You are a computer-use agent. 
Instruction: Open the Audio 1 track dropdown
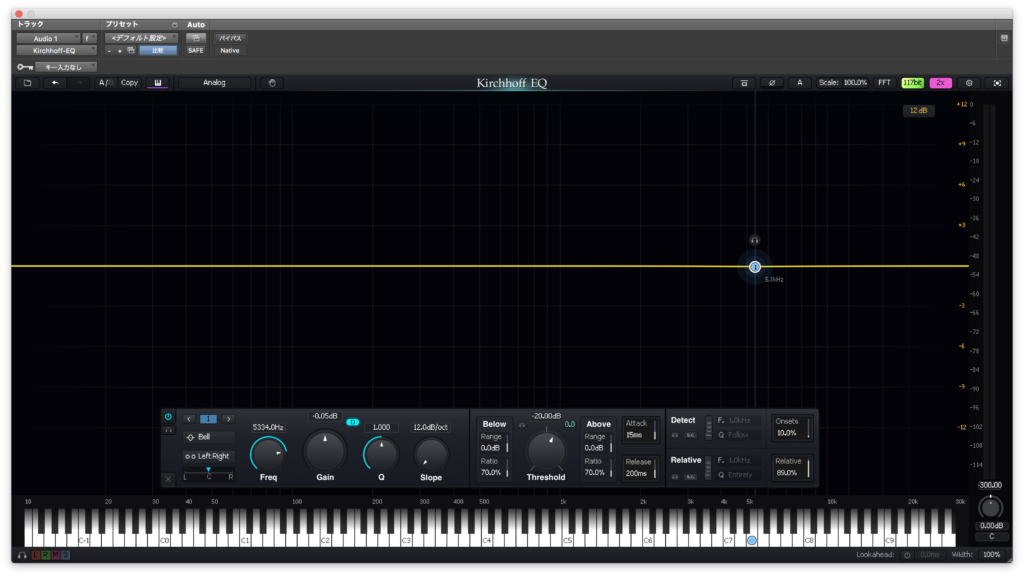48,39
